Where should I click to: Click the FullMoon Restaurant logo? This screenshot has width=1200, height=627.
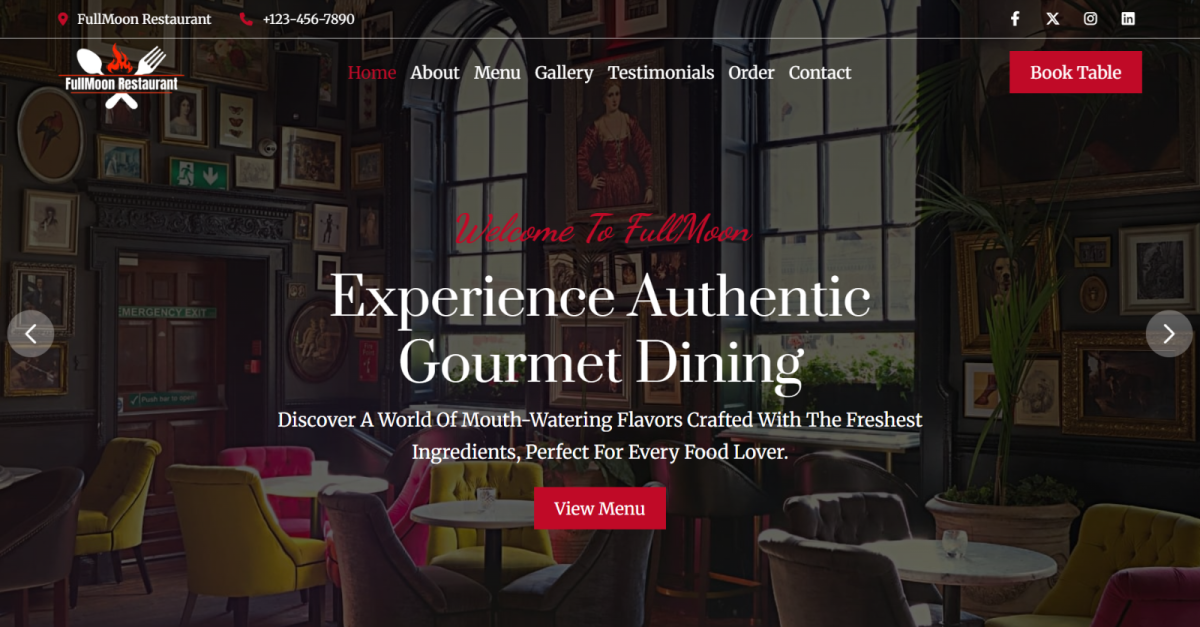[121, 77]
